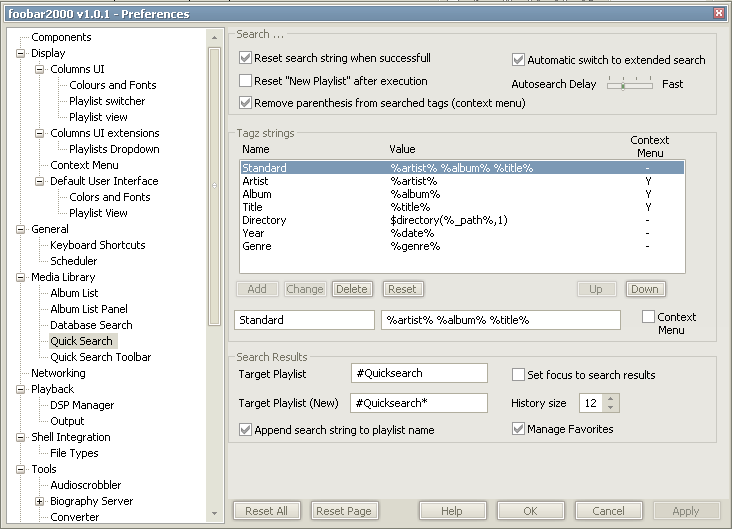
Task: Expand the Biography Server node
Action: (40, 501)
